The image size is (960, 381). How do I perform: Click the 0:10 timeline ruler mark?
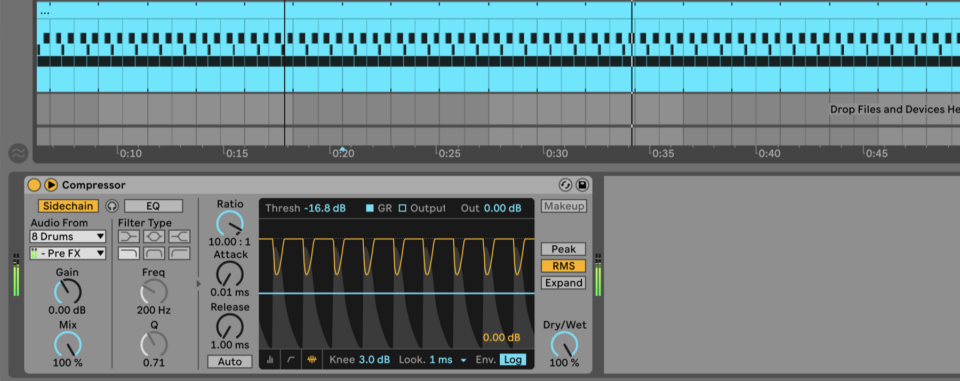pos(130,154)
